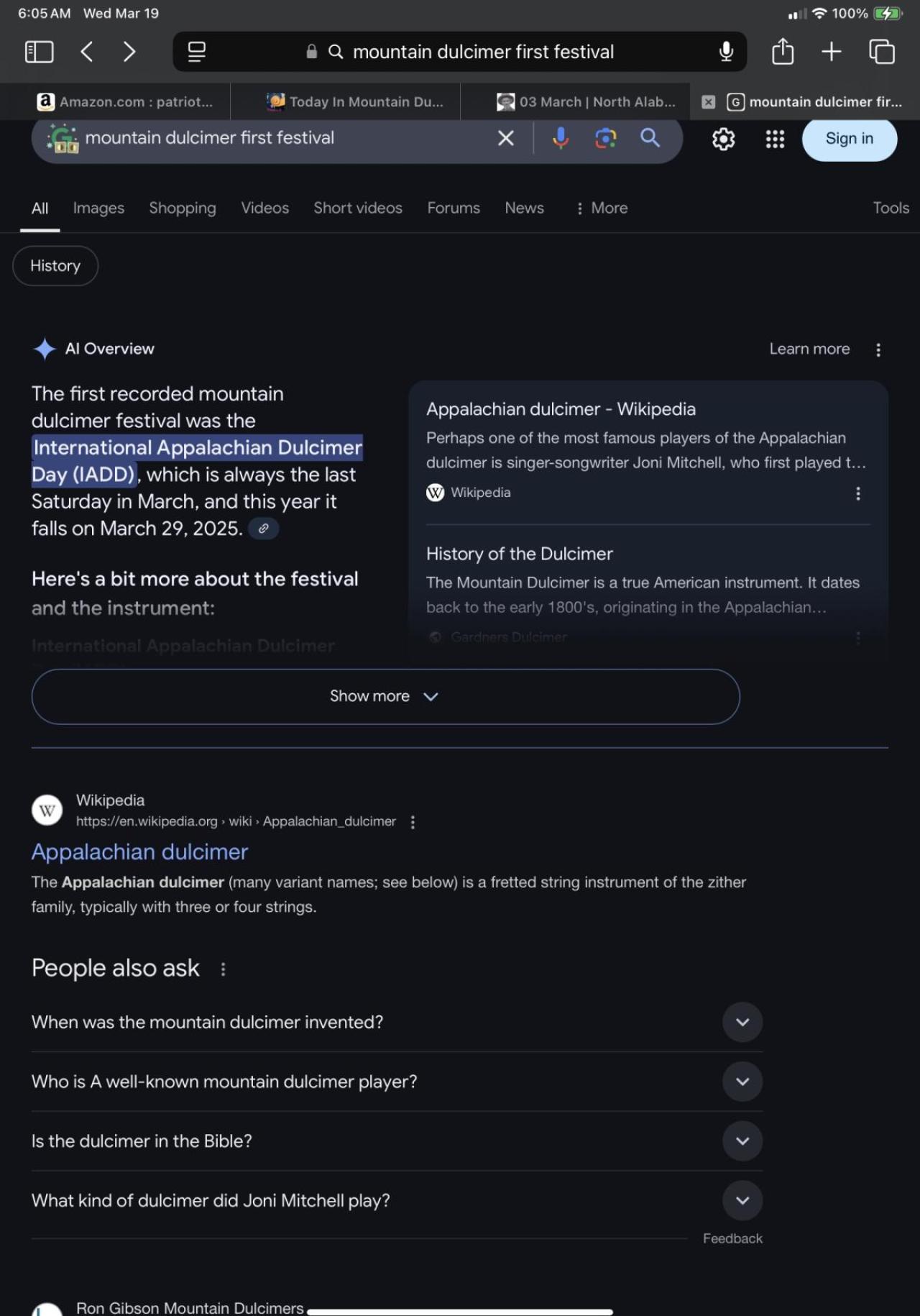Expand "When was the mountain dulcimer invented?"
Image resolution: width=920 pixels, height=1316 pixels.
(742, 1022)
